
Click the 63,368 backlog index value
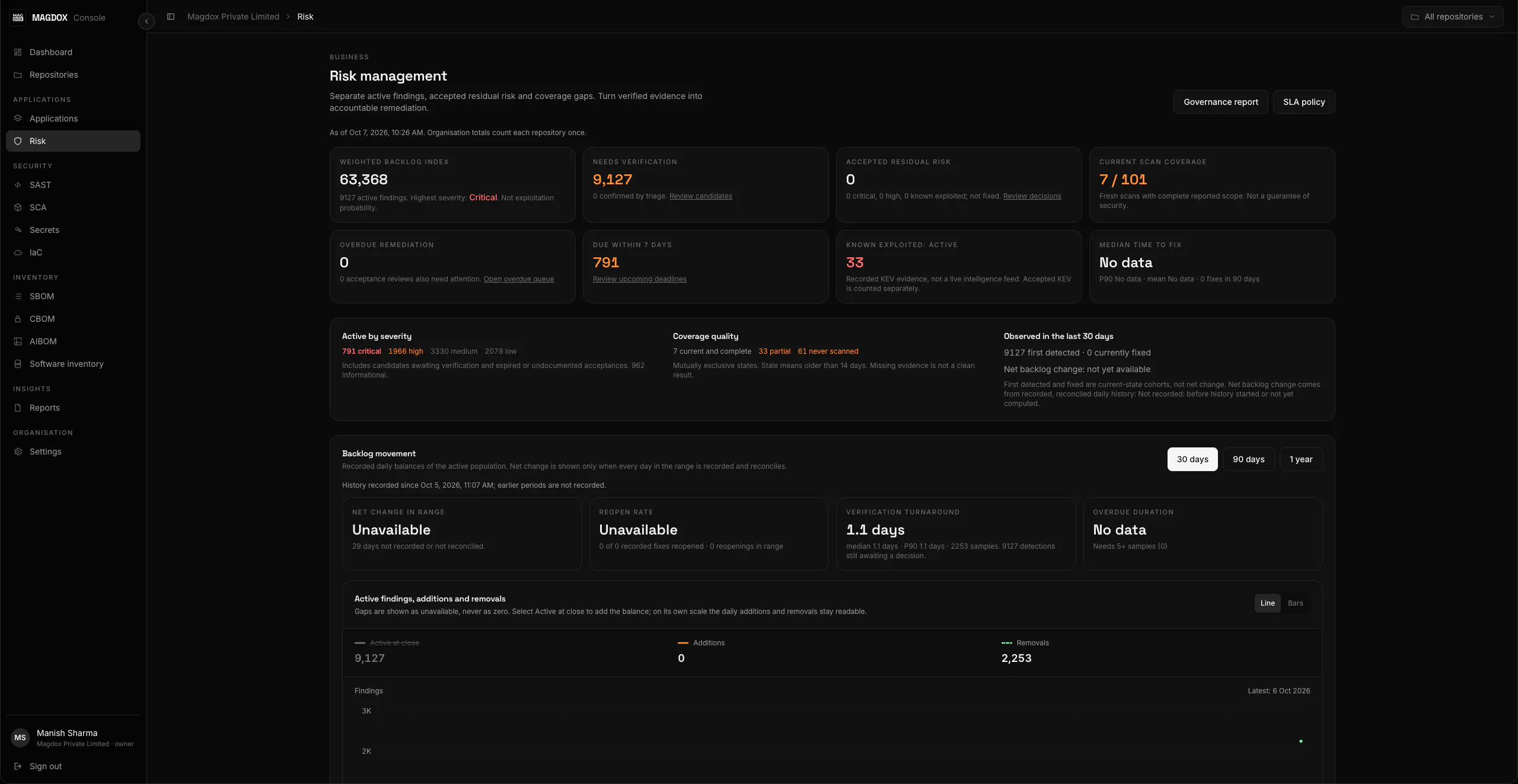pos(363,180)
